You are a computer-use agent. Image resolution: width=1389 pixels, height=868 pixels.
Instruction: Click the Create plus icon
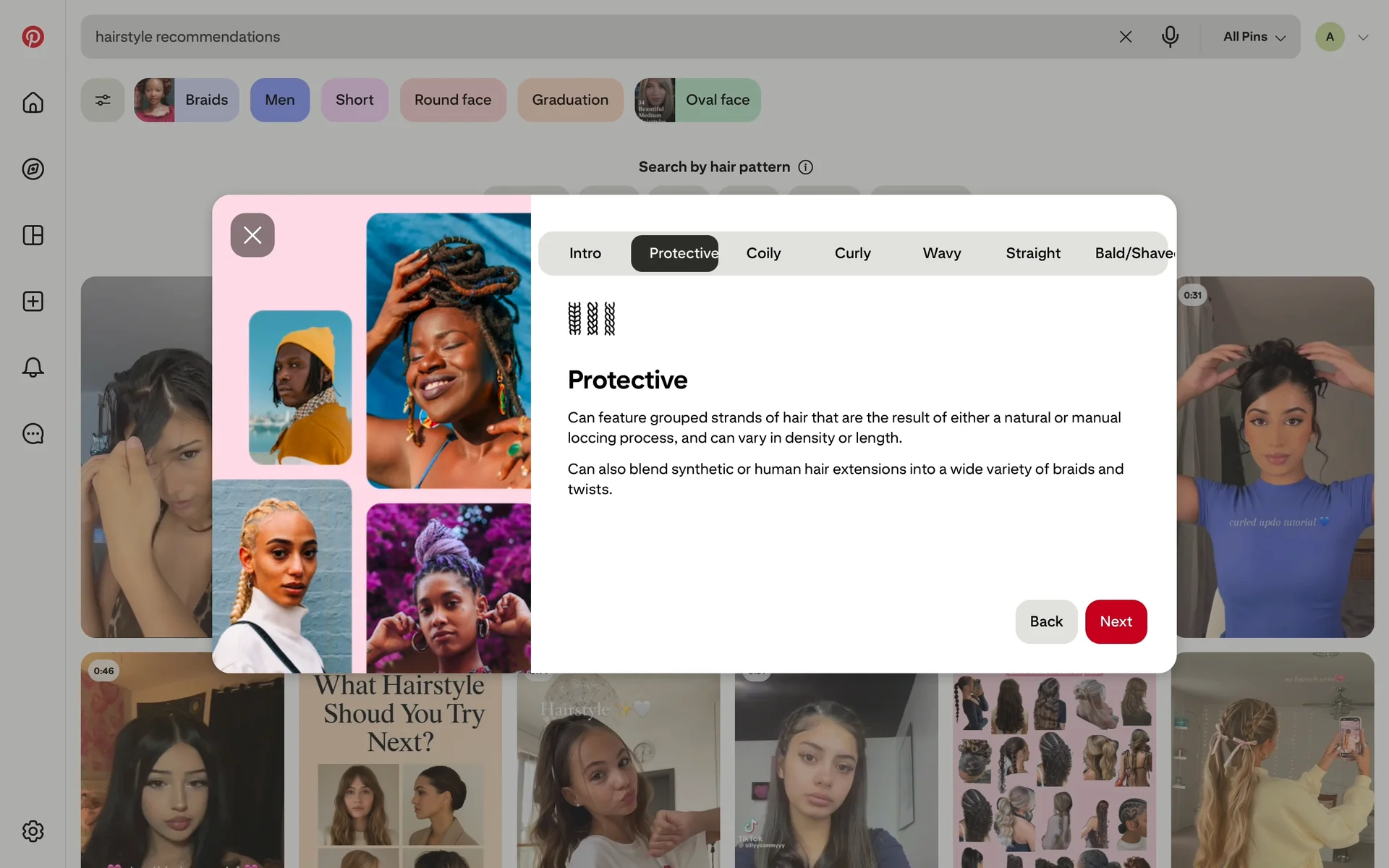(33, 302)
